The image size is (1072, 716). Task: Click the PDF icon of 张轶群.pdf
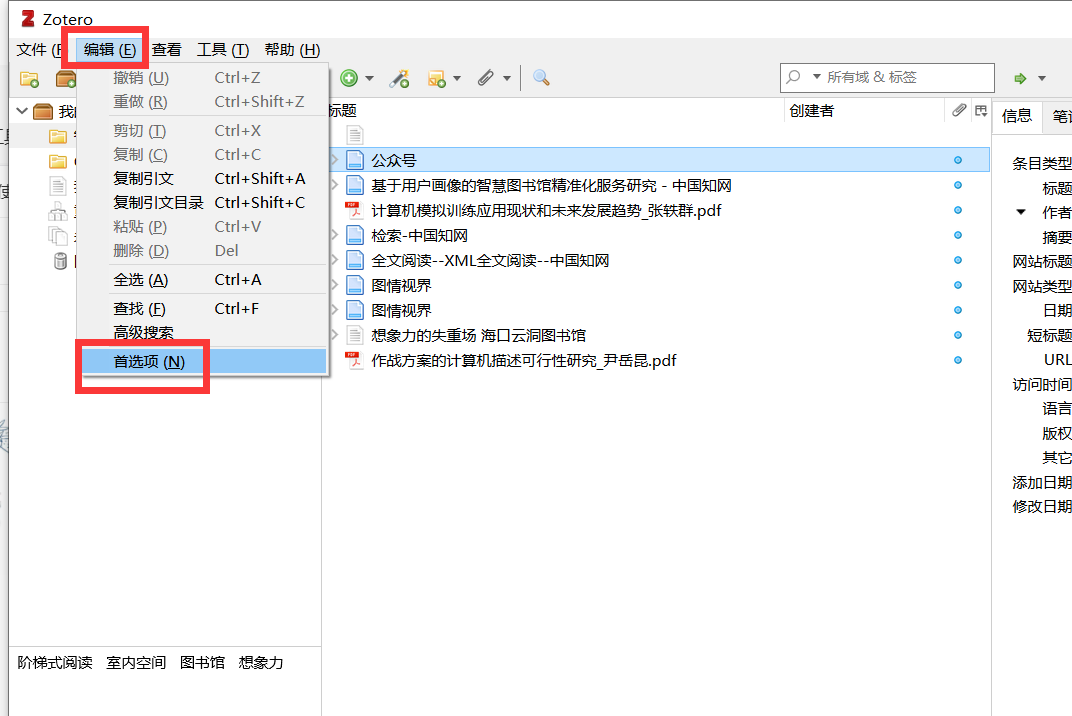[x=353, y=210]
